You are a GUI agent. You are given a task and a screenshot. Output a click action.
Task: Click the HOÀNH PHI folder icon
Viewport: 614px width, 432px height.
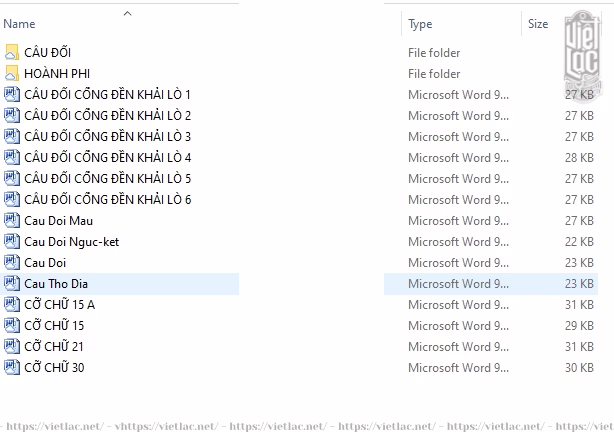tap(12, 73)
